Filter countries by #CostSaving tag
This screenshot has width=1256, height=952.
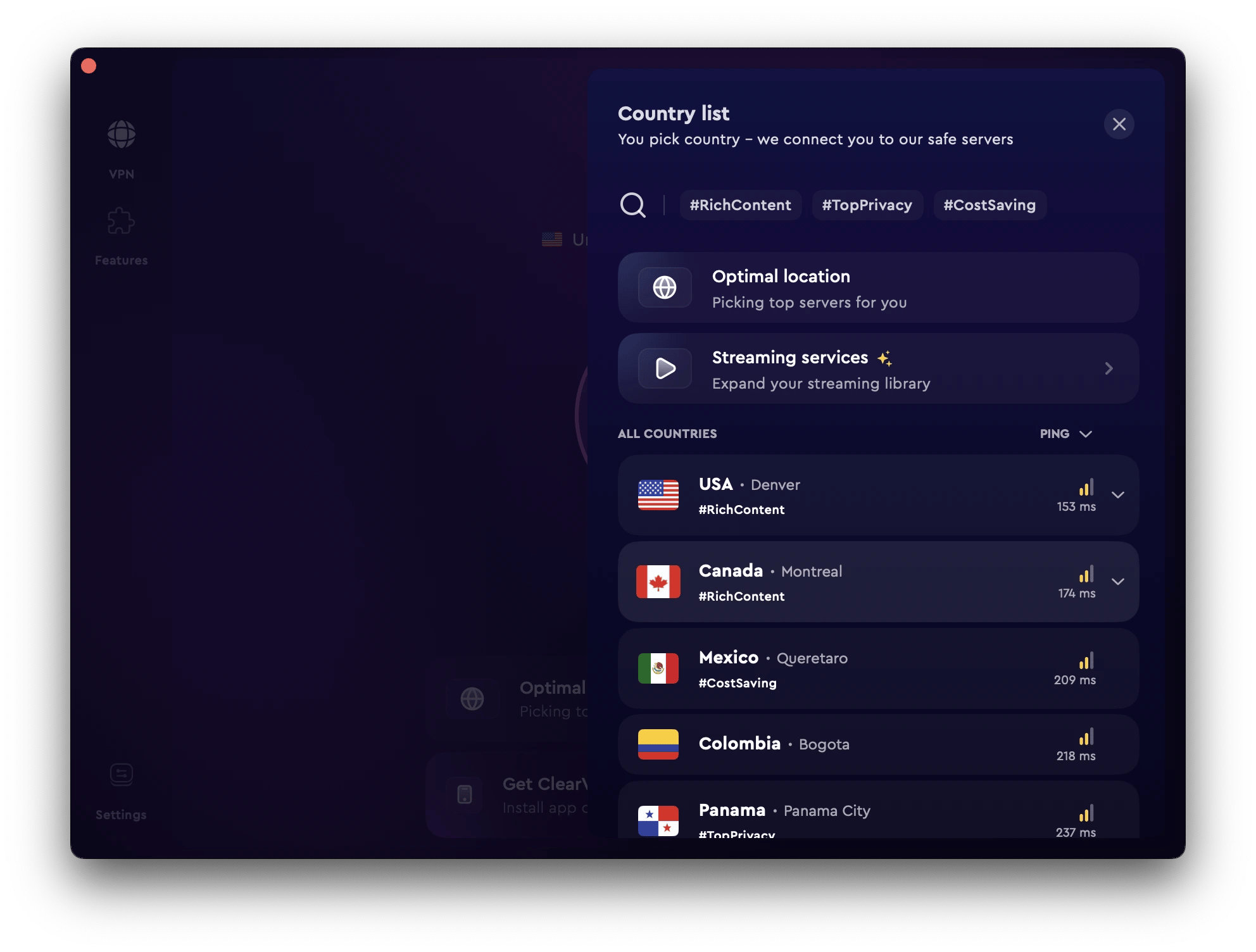click(988, 205)
